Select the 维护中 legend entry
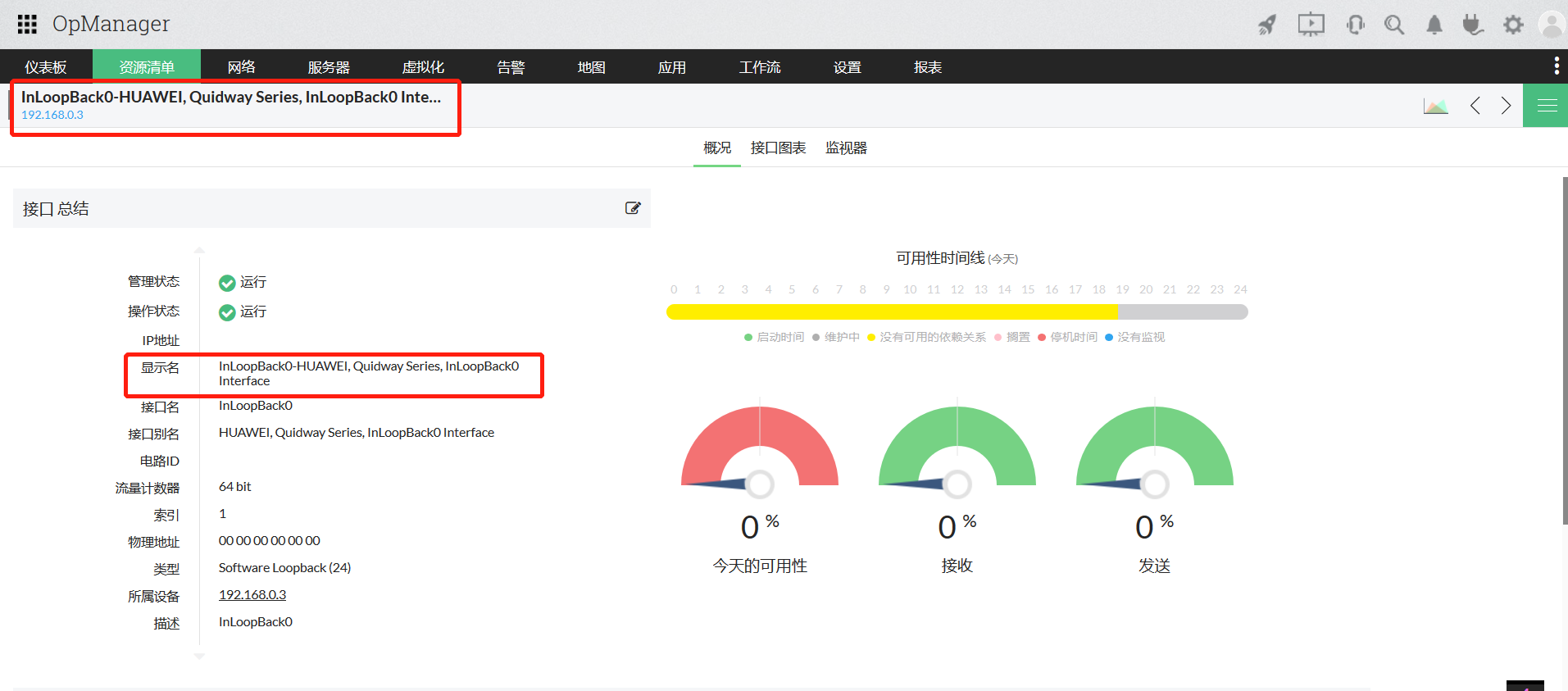Viewport: 1568px width, 691px height. click(835, 337)
